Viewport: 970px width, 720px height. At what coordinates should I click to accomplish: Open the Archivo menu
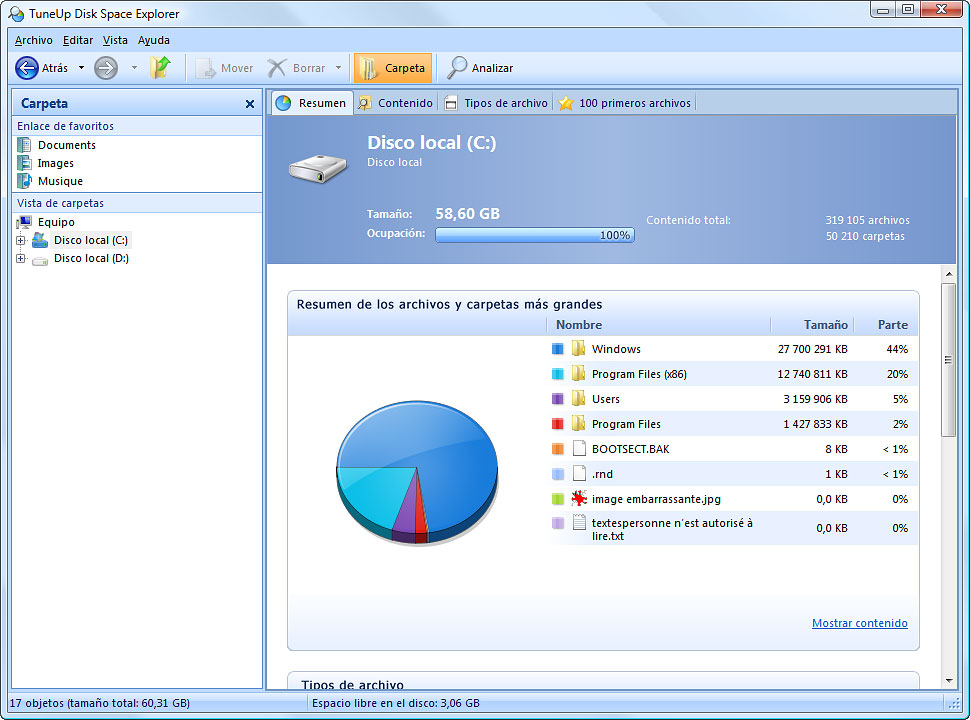click(x=33, y=40)
